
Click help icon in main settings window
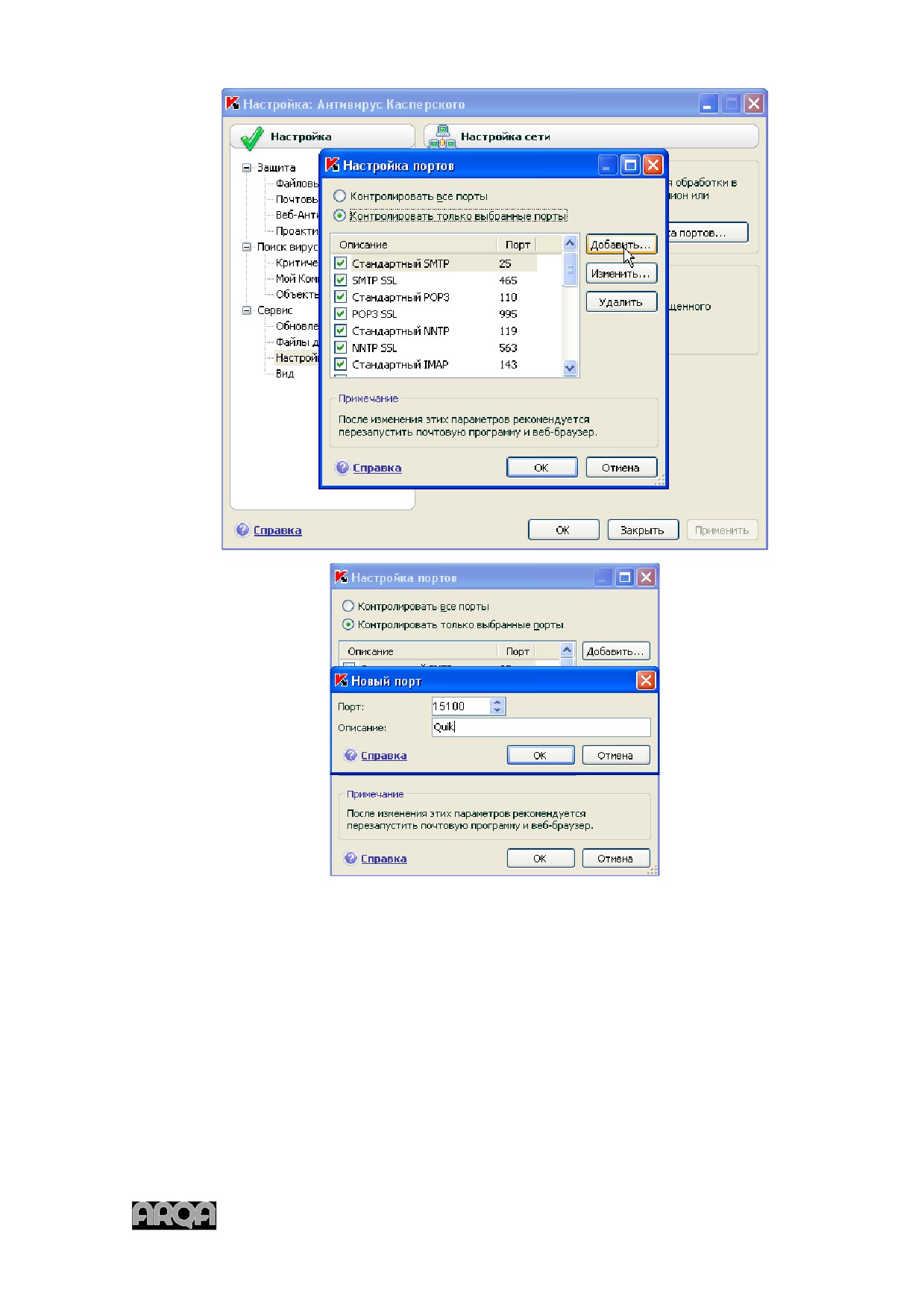pos(242,530)
